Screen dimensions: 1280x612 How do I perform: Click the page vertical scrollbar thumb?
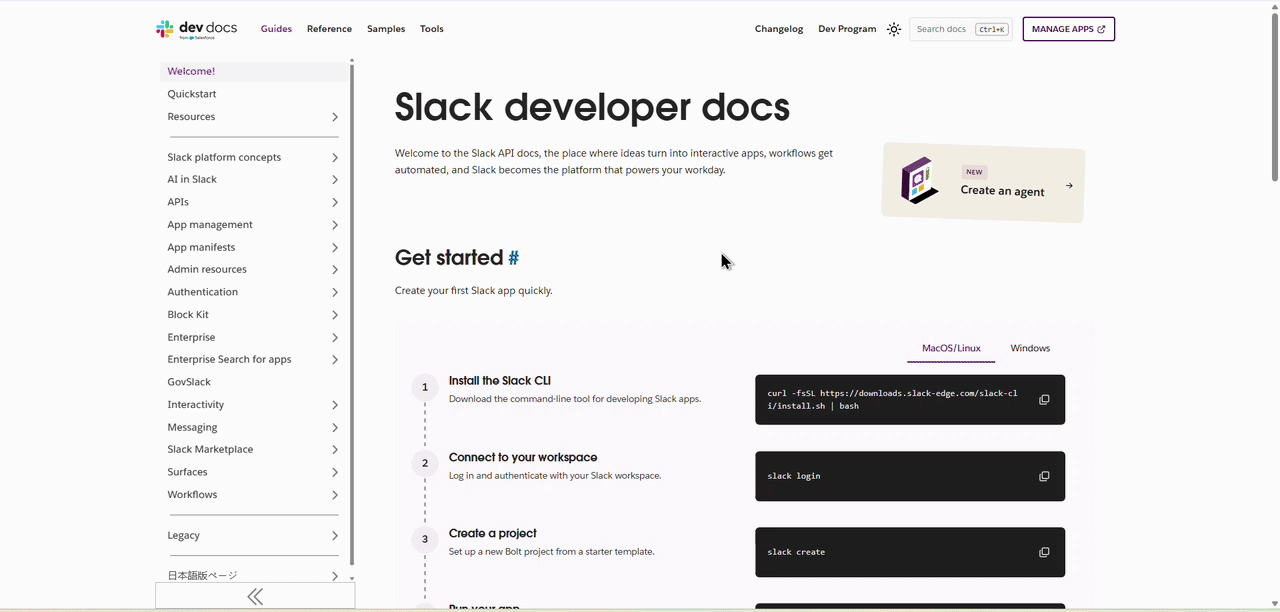[x=1275, y=98]
